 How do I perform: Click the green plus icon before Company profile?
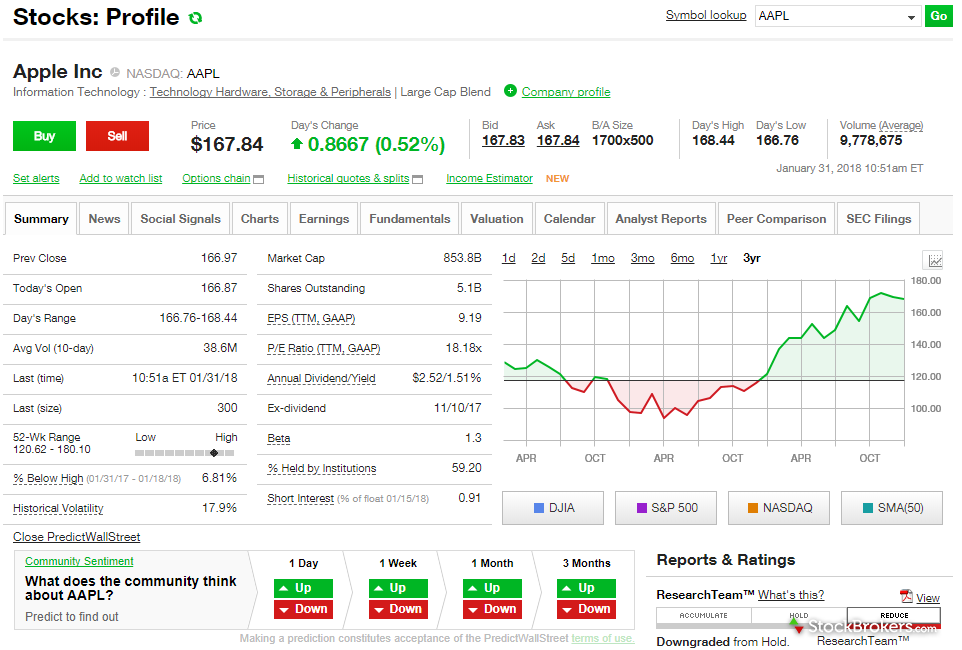point(510,91)
